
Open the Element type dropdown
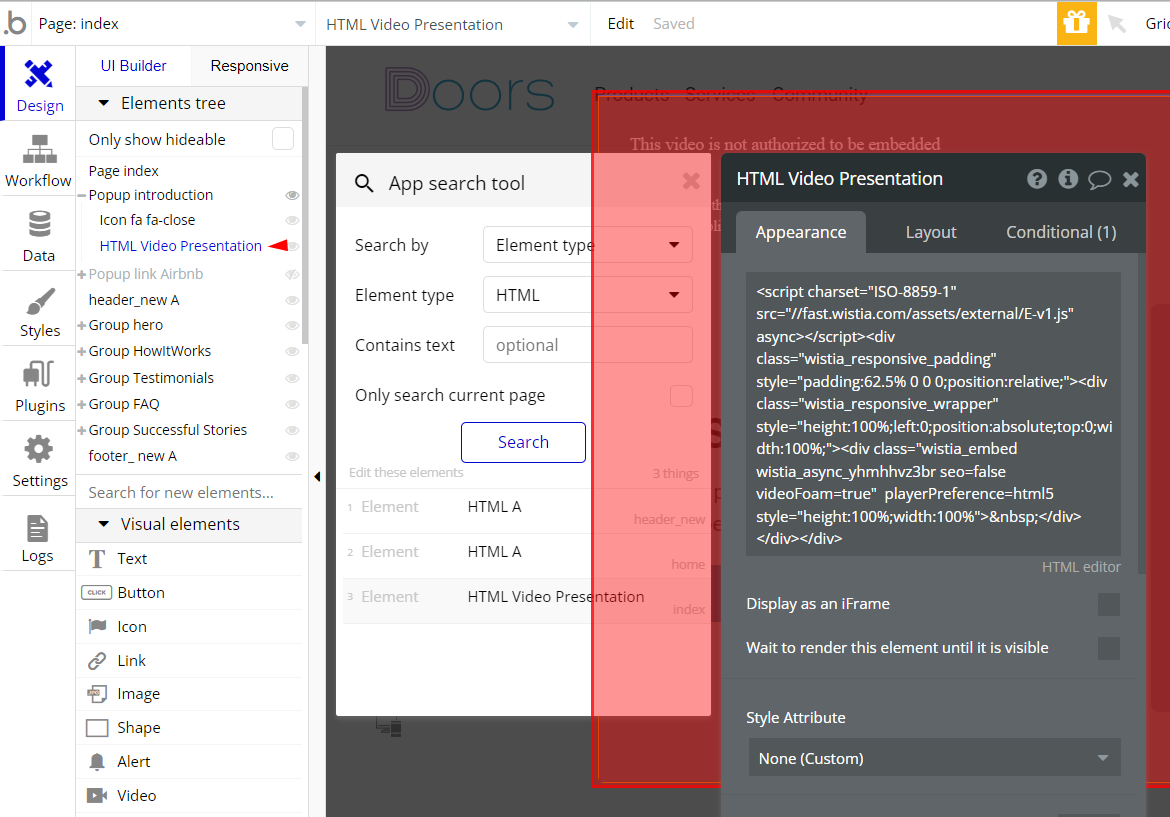click(588, 295)
